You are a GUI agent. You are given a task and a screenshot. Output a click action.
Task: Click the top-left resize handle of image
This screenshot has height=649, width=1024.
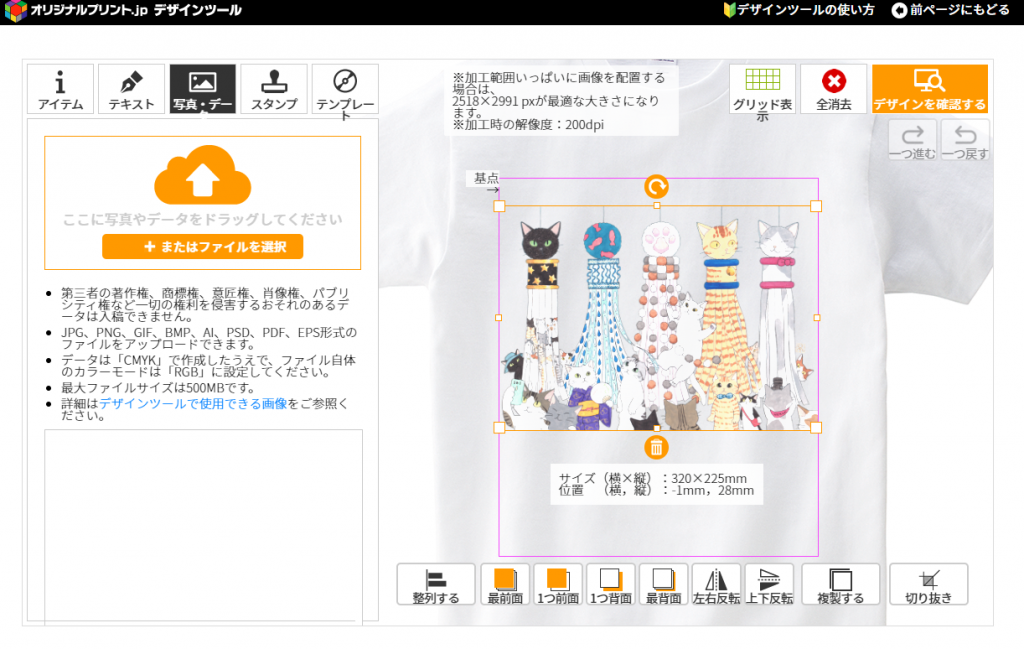point(499,206)
